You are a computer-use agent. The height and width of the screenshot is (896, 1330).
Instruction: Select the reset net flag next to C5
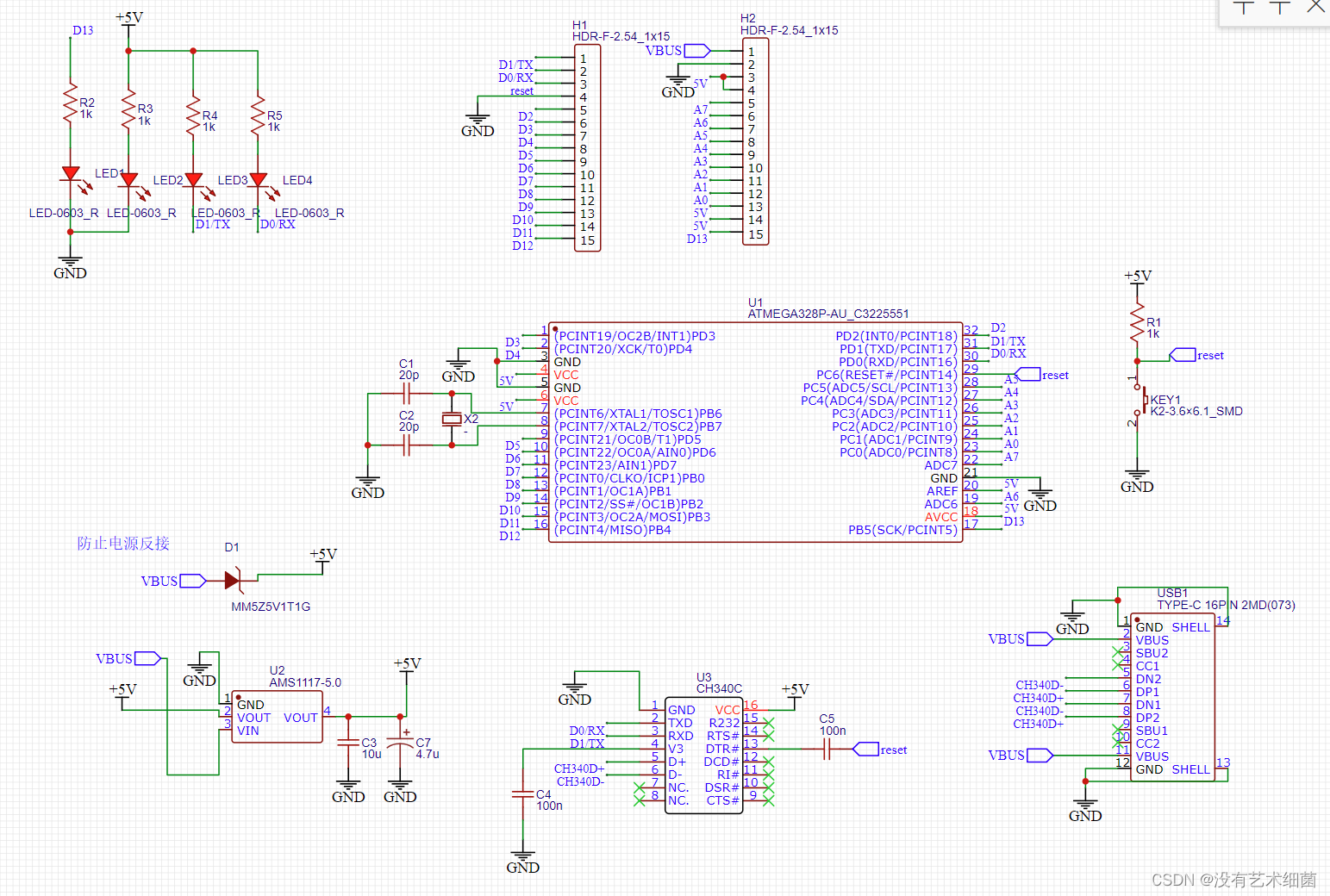point(880,750)
